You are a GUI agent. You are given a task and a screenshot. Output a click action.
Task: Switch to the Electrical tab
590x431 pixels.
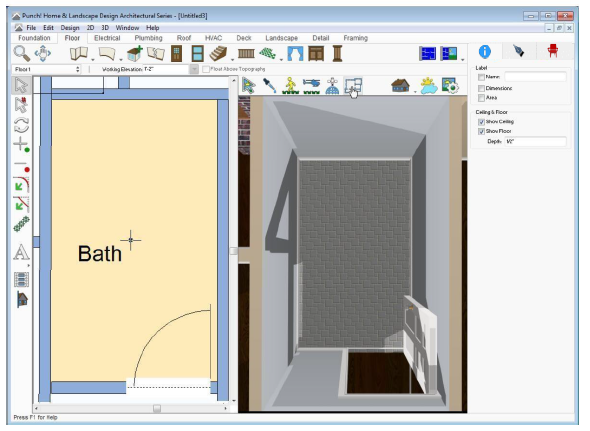pyautogui.click(x=107, y=38)
